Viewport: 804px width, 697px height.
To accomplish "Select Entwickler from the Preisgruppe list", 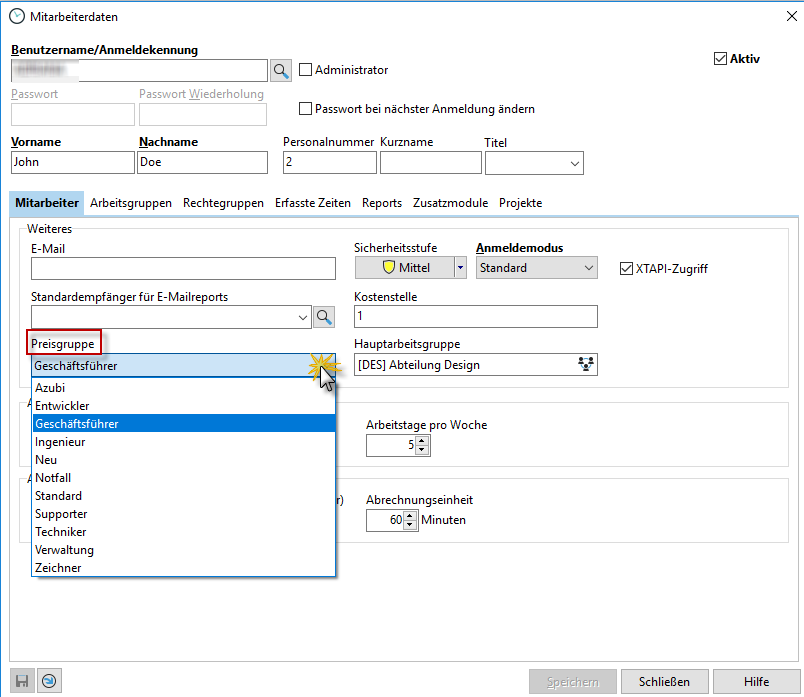I will click(x=62, y=406).
